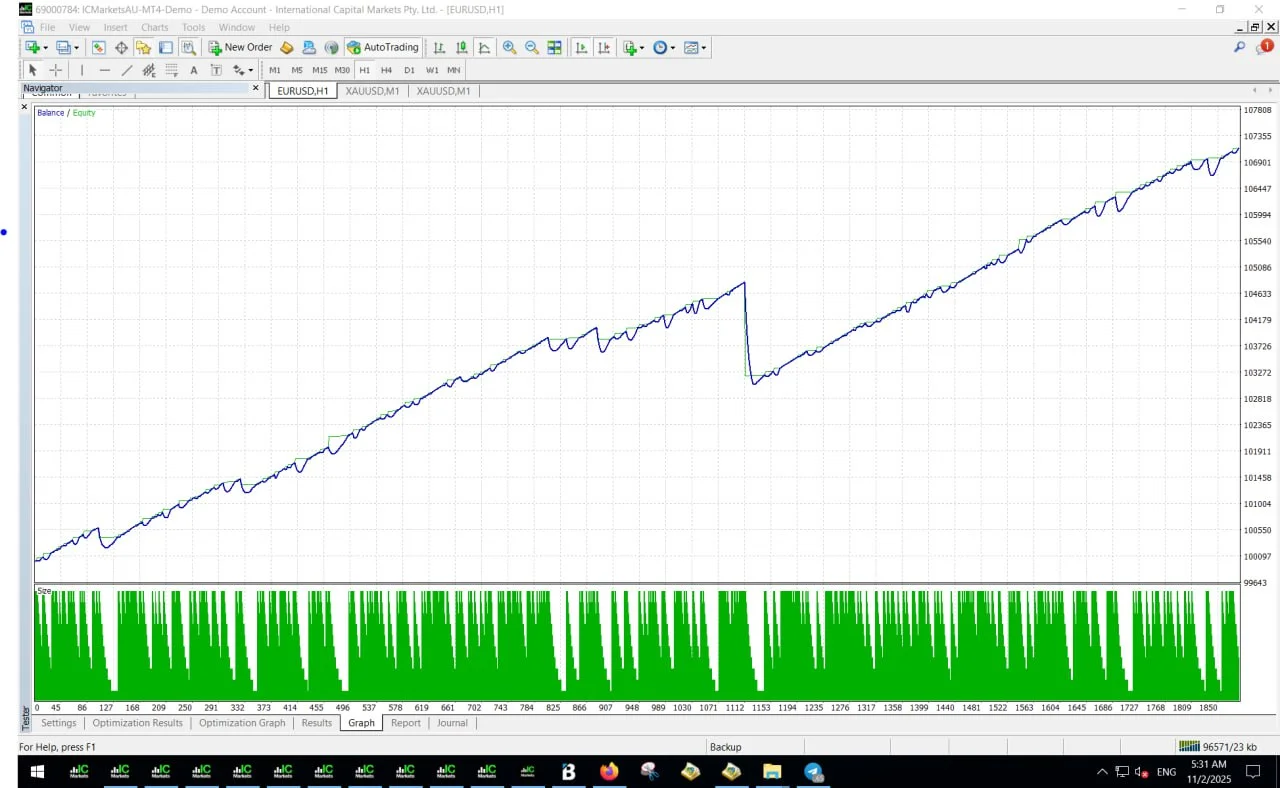Toggle the AutoTrading button

383,47
